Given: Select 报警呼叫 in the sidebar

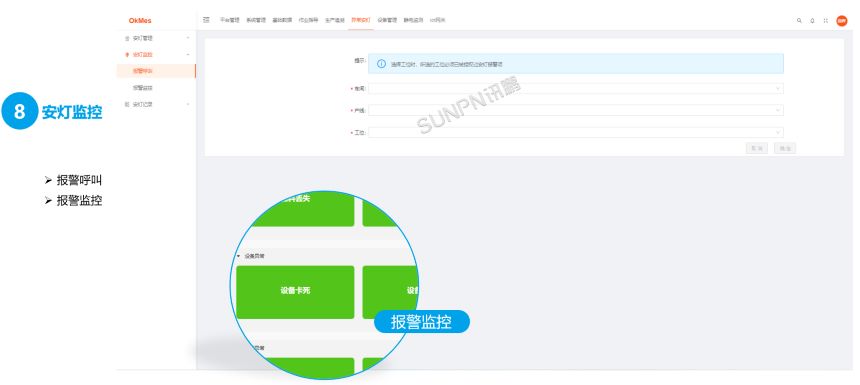Looking at the screenshot, I should click(x=156, y=71).
